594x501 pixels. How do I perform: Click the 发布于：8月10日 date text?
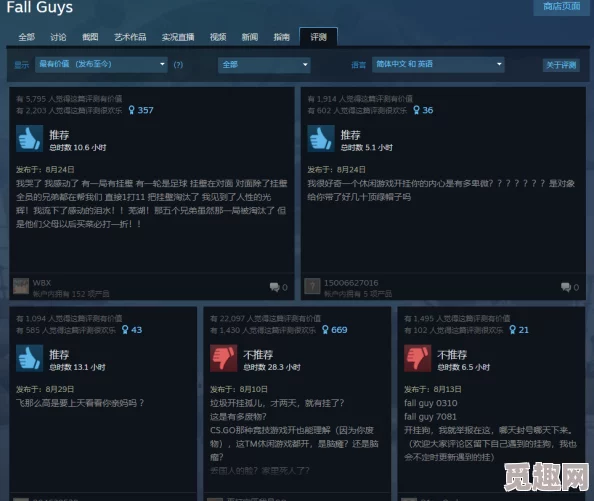pos(239,389)
